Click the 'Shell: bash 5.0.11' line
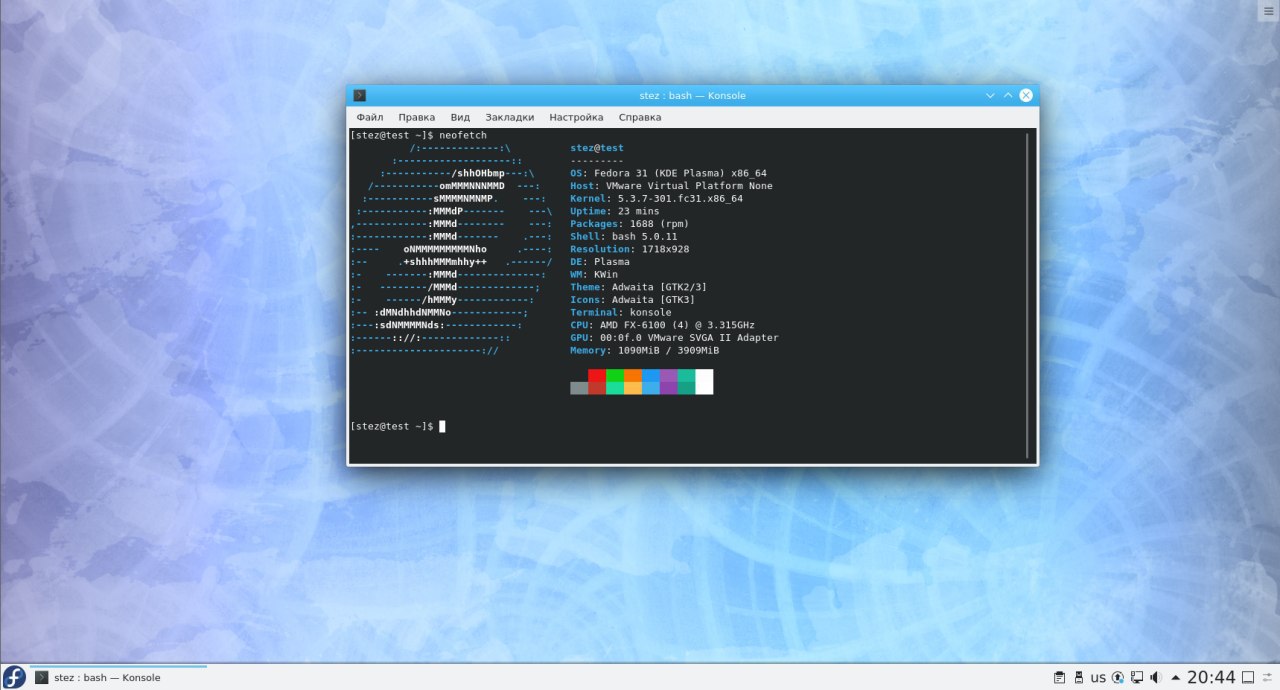Image resolution: width=1280 pixels, height=690 pixels. (624, 236)
